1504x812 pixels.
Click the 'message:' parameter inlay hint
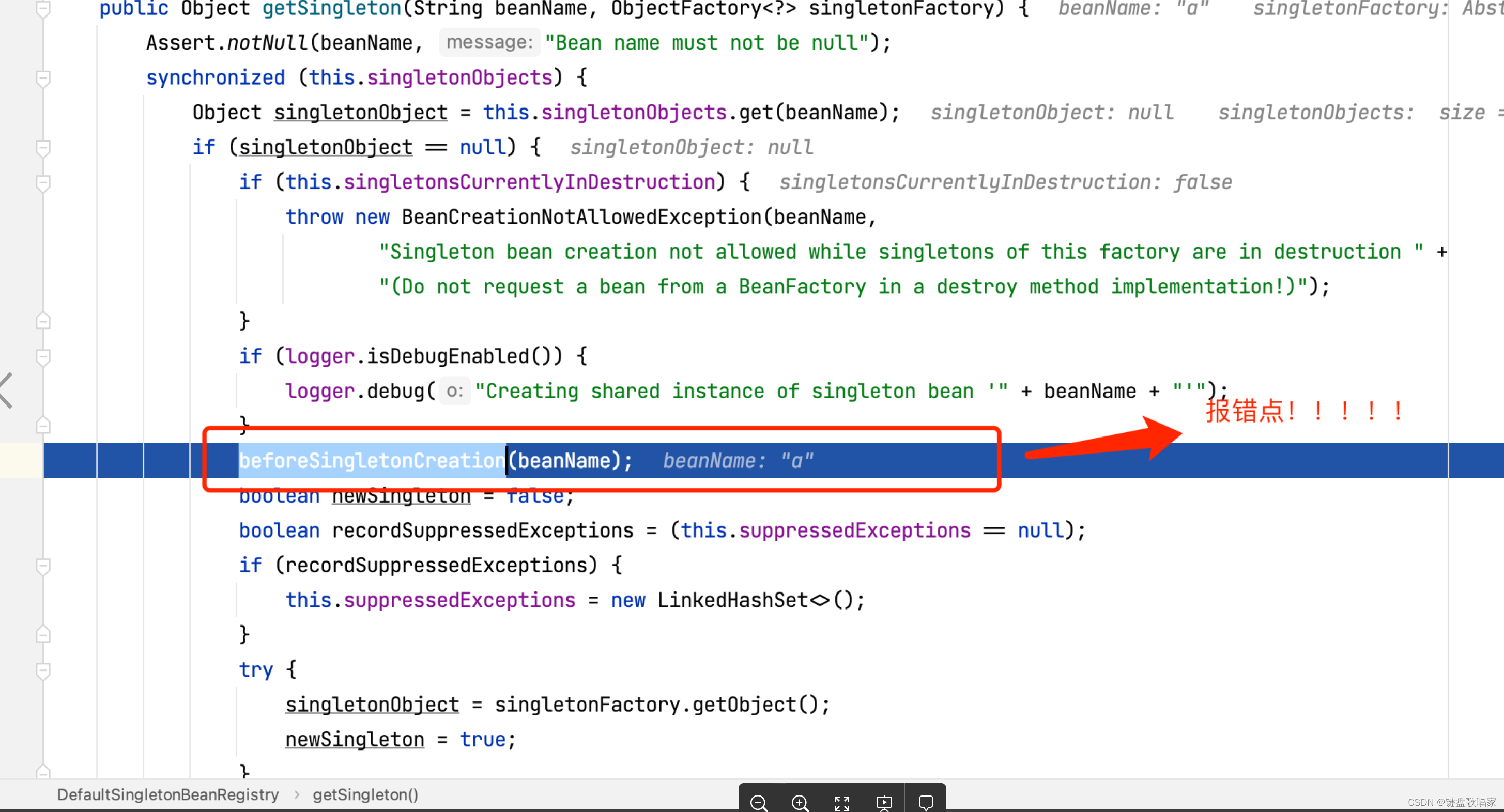click(x=489, y=42)
